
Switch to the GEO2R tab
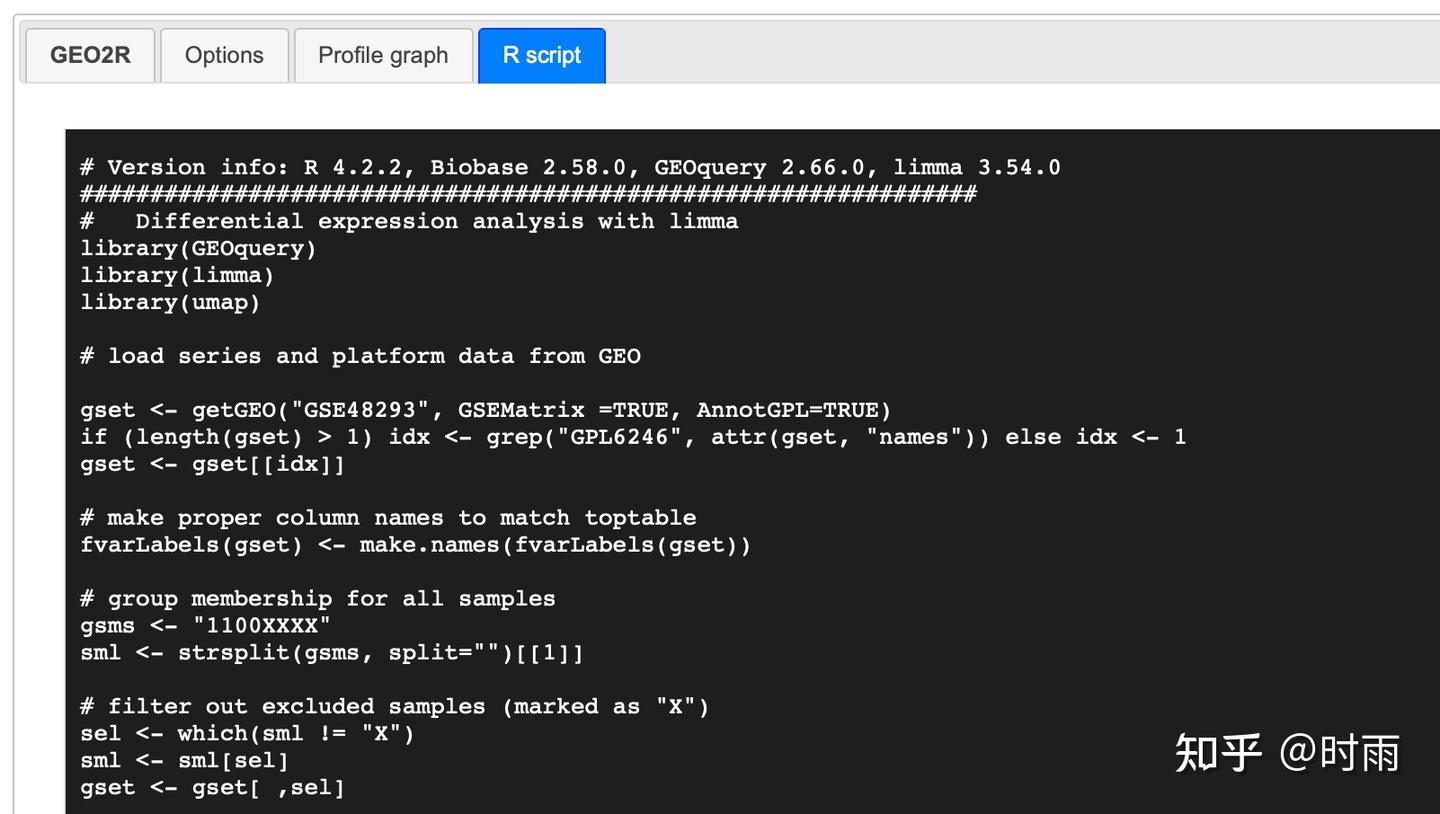pyautogui.click(x=90, y=55)
